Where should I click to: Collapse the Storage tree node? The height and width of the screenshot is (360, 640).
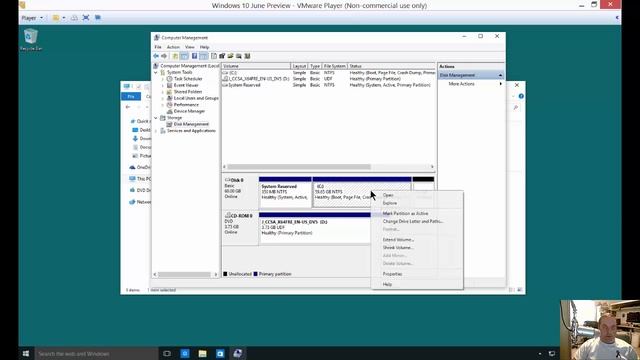[156, 118]
